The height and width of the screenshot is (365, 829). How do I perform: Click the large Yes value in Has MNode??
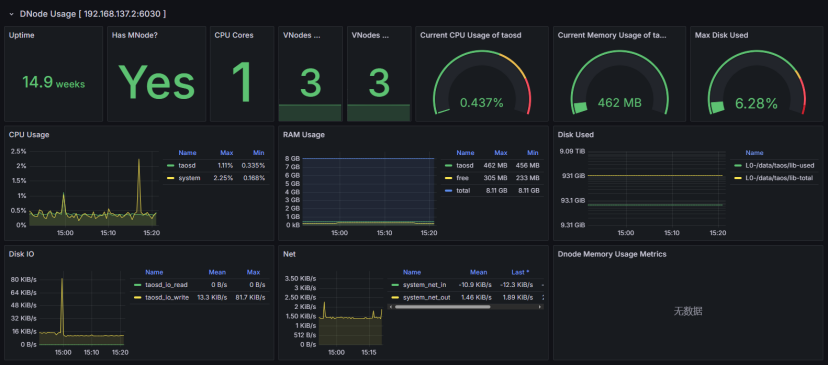(x=156, y=83)
